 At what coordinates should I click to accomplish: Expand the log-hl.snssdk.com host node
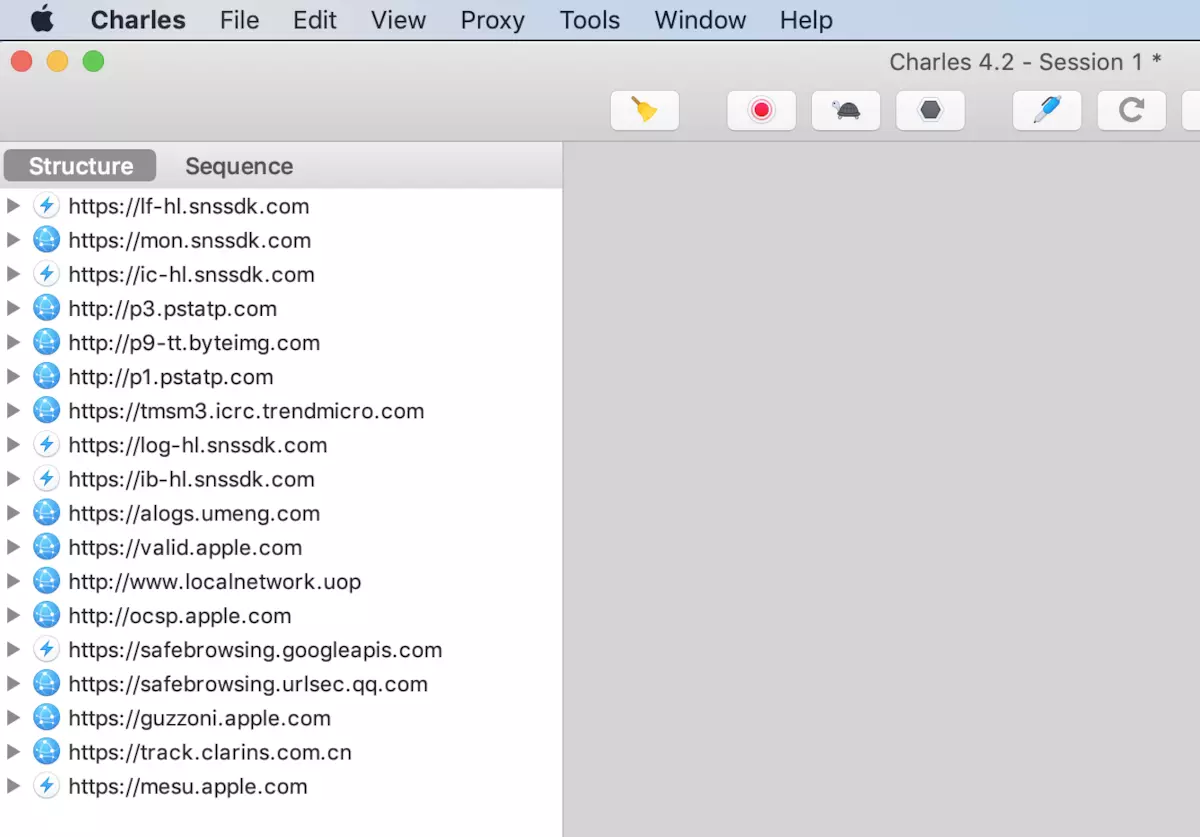coord(13,445)
